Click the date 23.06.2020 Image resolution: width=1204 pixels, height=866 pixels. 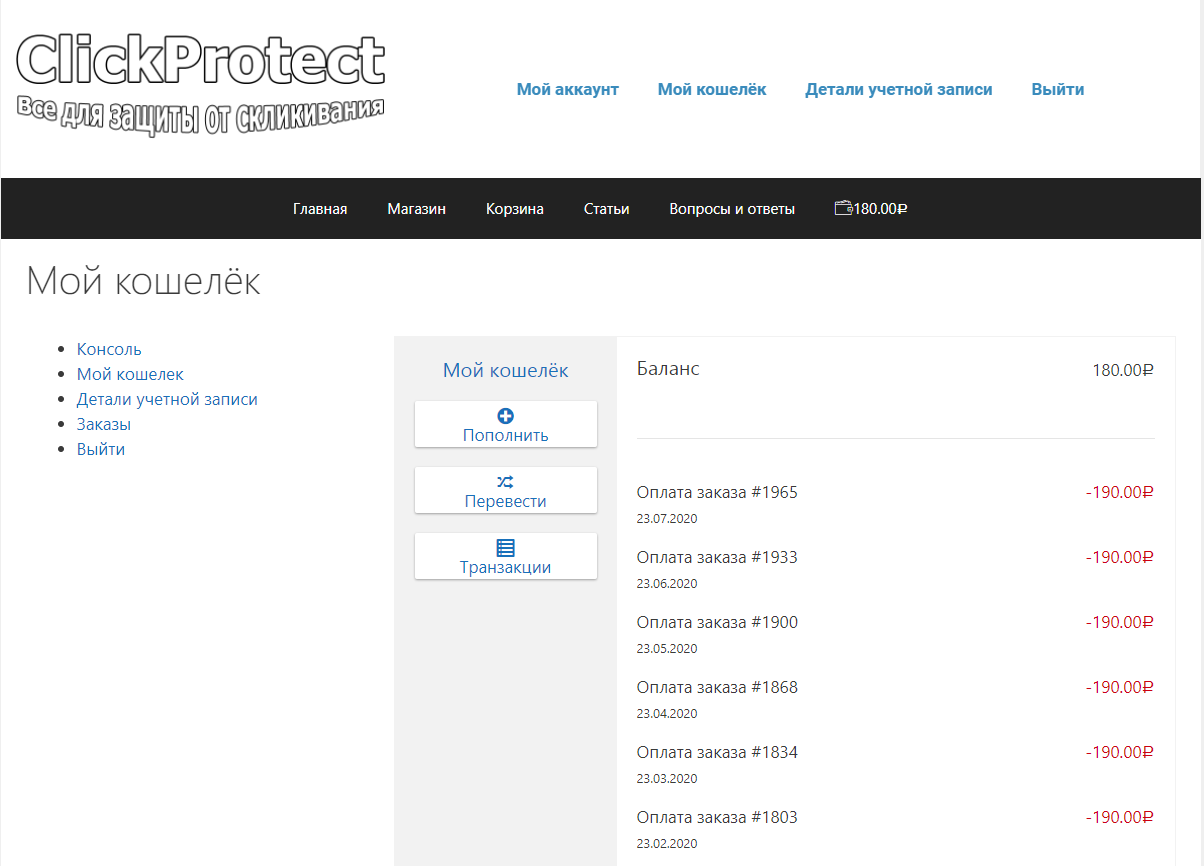[x=667, y=584]
